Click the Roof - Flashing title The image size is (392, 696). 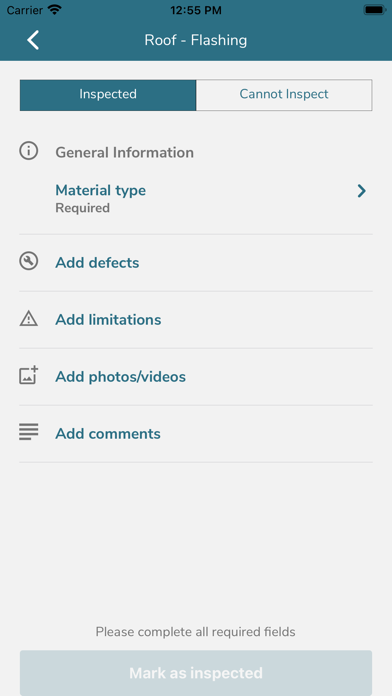[x=196, y=40]
